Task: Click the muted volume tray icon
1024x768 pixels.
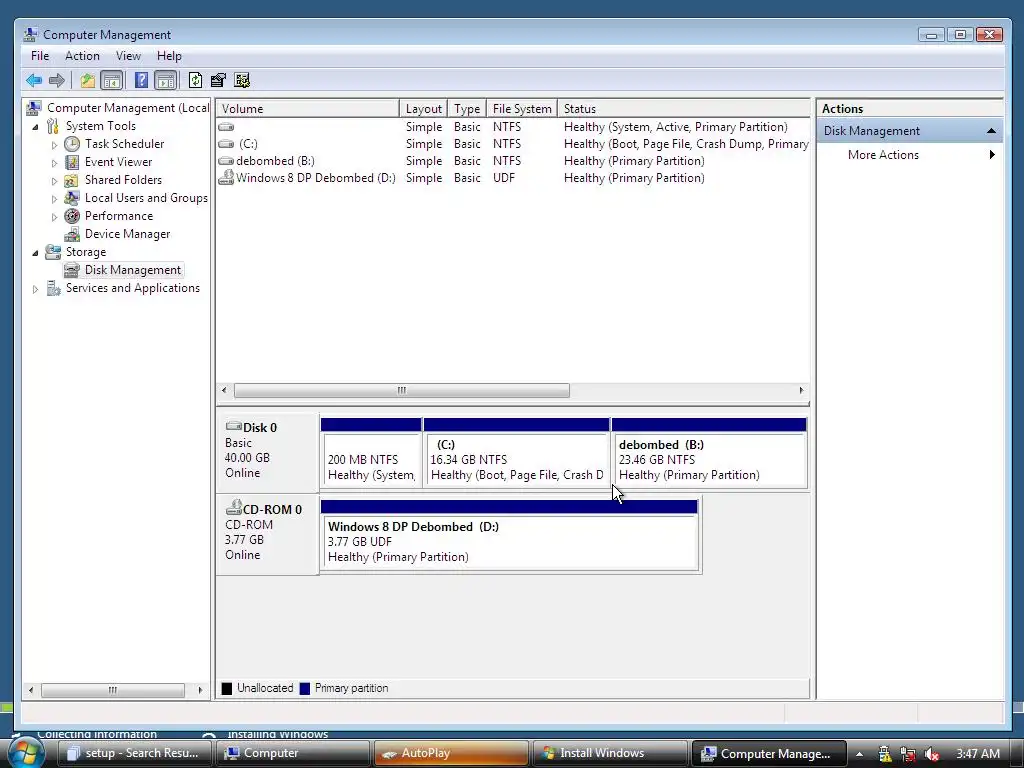Action: coord(932,754)
